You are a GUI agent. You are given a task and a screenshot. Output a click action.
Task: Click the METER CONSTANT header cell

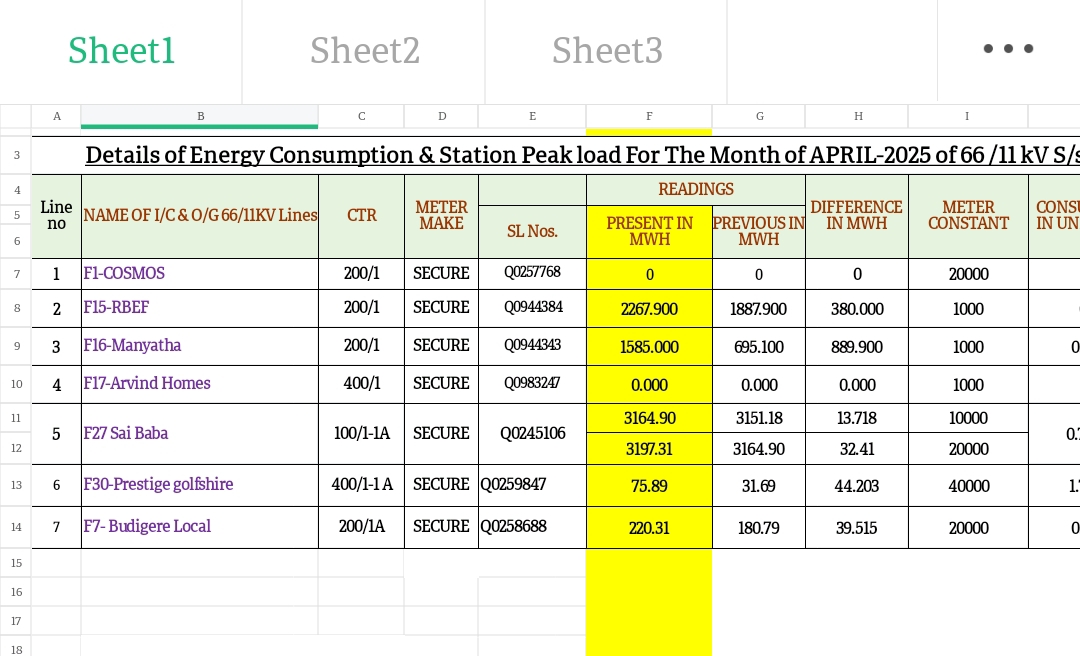[x=968, y=216]
